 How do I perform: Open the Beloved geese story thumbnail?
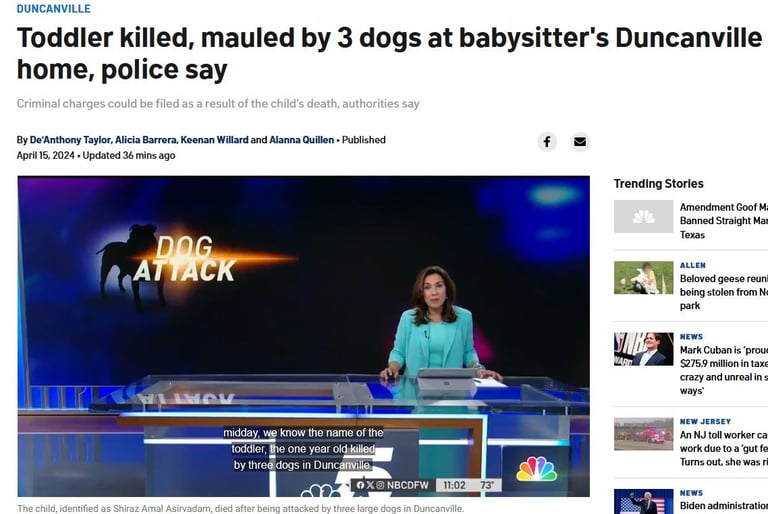pos(644,278)
